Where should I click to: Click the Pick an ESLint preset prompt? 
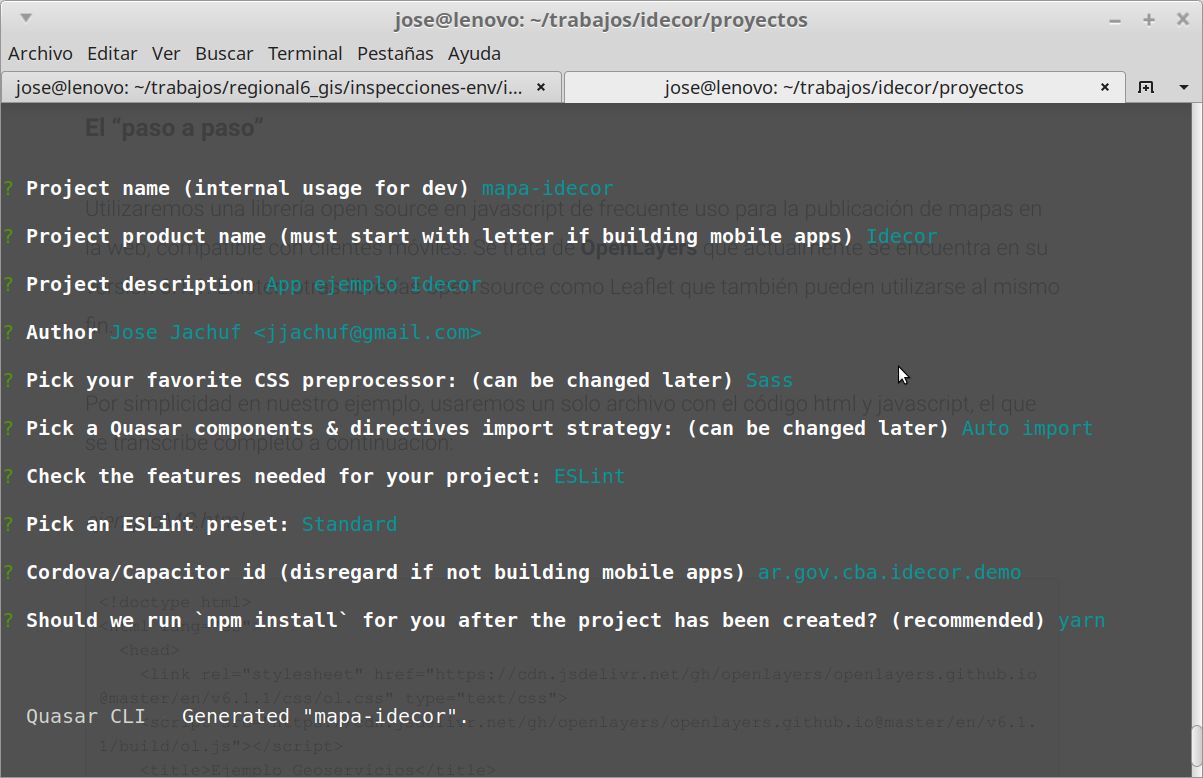point(158,524)
